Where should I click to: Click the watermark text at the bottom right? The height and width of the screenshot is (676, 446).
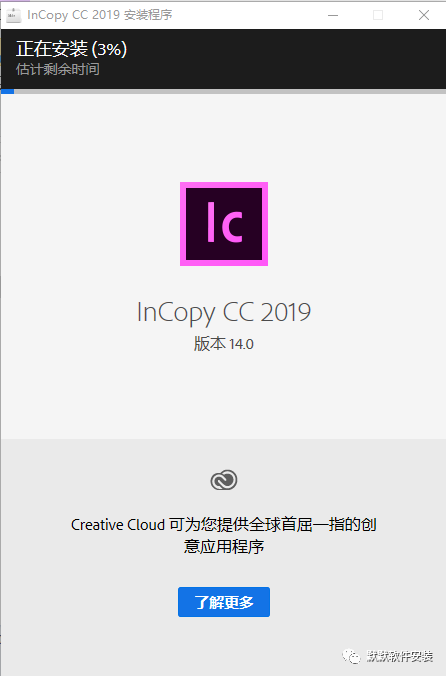tap(400, 656)
